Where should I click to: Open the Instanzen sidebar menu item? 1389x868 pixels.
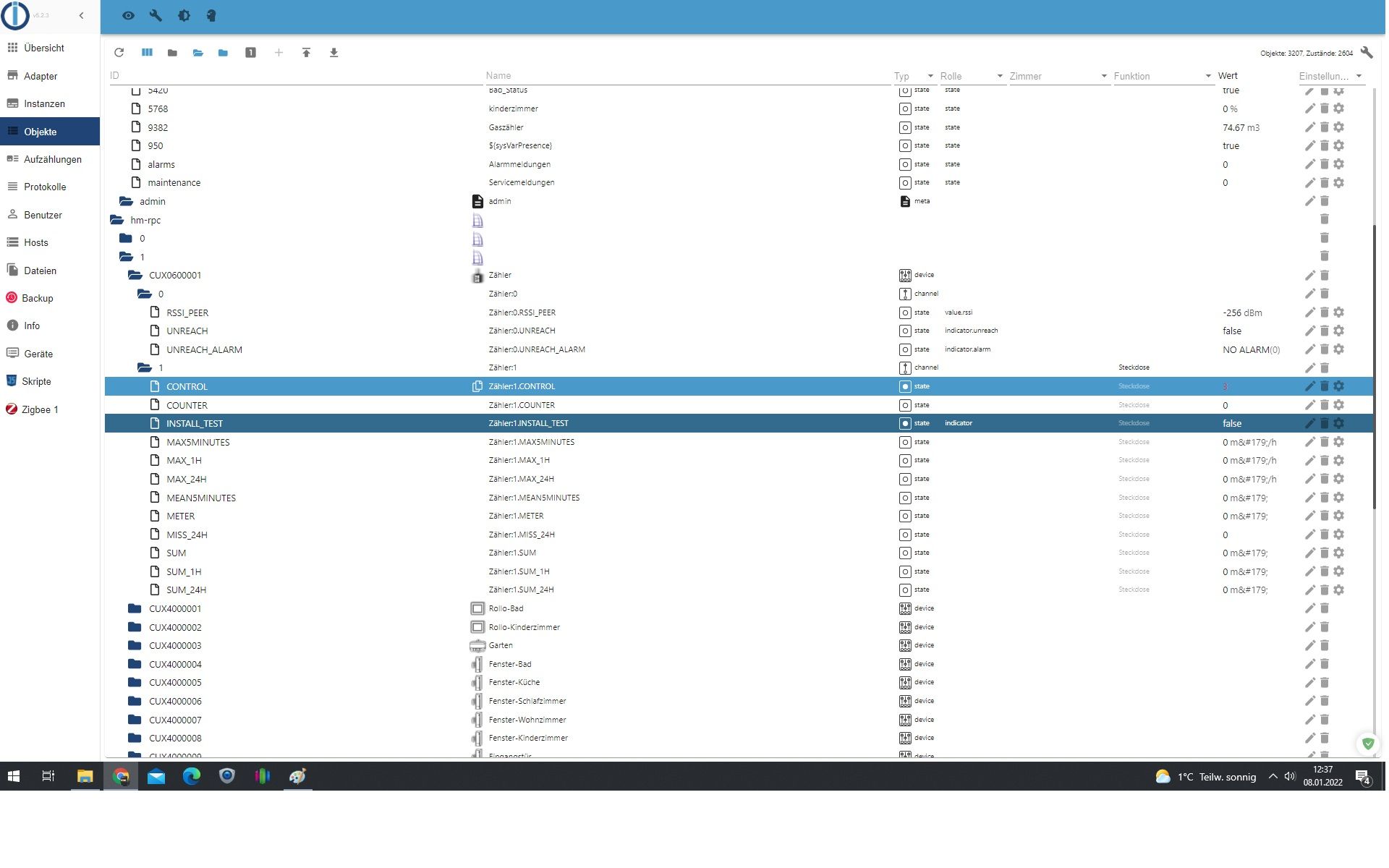[x=44, y=103]
